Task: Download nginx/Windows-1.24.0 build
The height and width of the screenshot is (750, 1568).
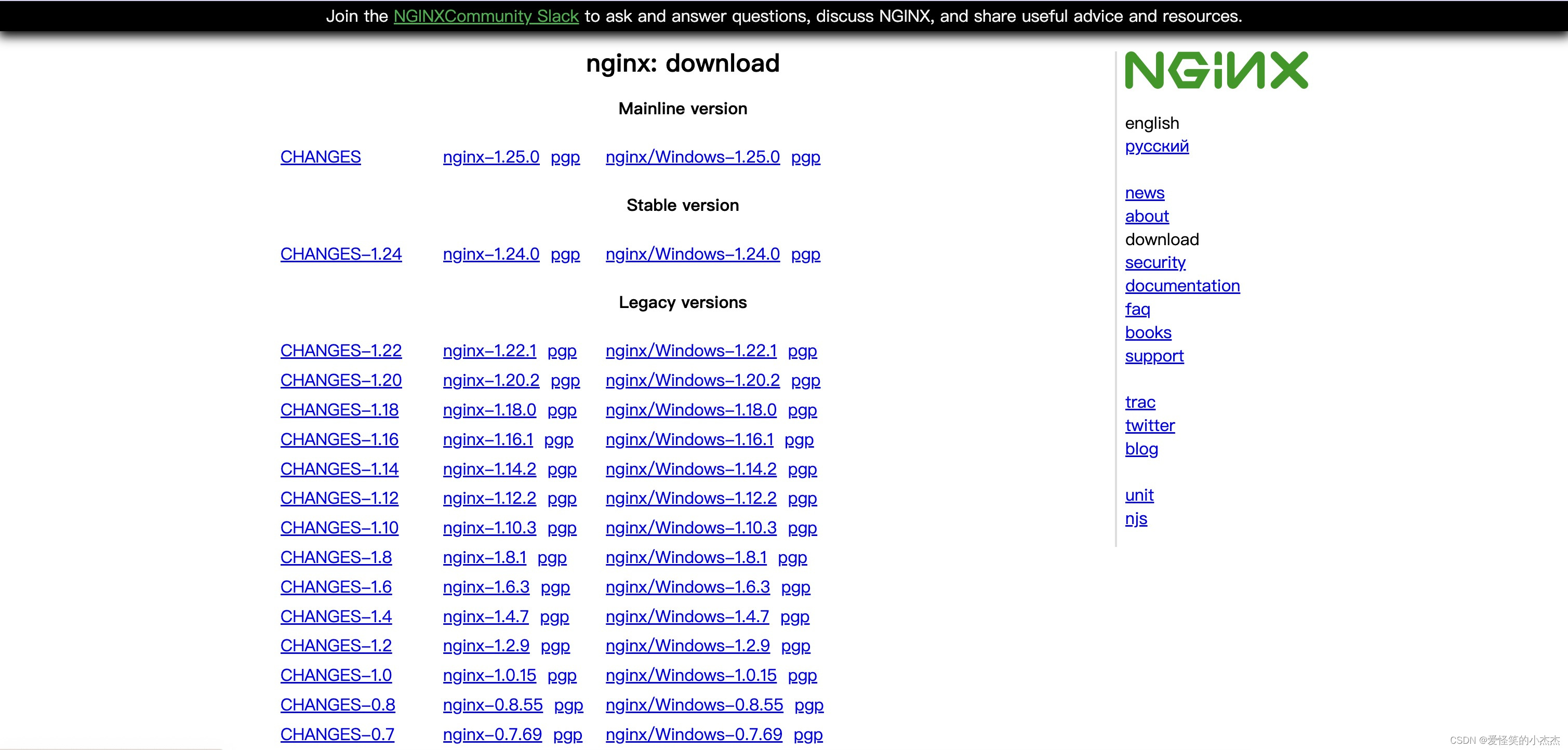Action: (x=693, y=255)
